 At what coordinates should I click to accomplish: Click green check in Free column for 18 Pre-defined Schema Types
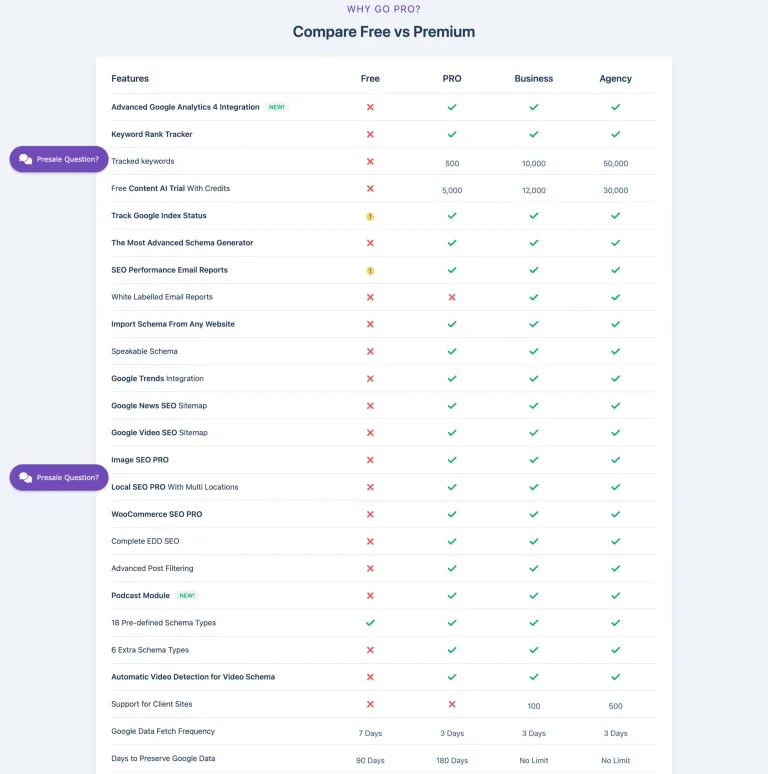click(x=370, y=622)
